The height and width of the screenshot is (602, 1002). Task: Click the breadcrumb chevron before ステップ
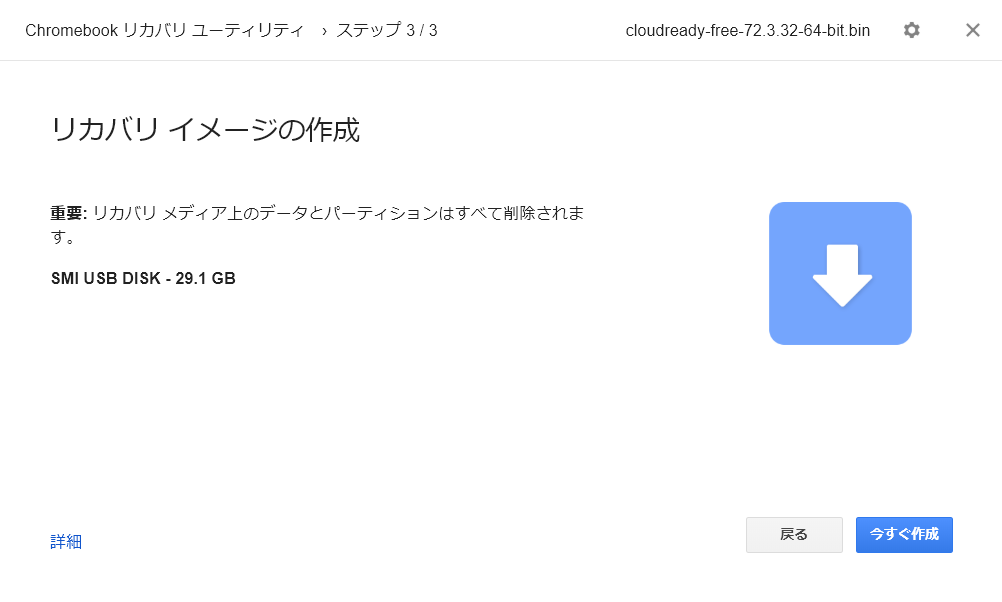pyautogui.click(x=324, y=31)
